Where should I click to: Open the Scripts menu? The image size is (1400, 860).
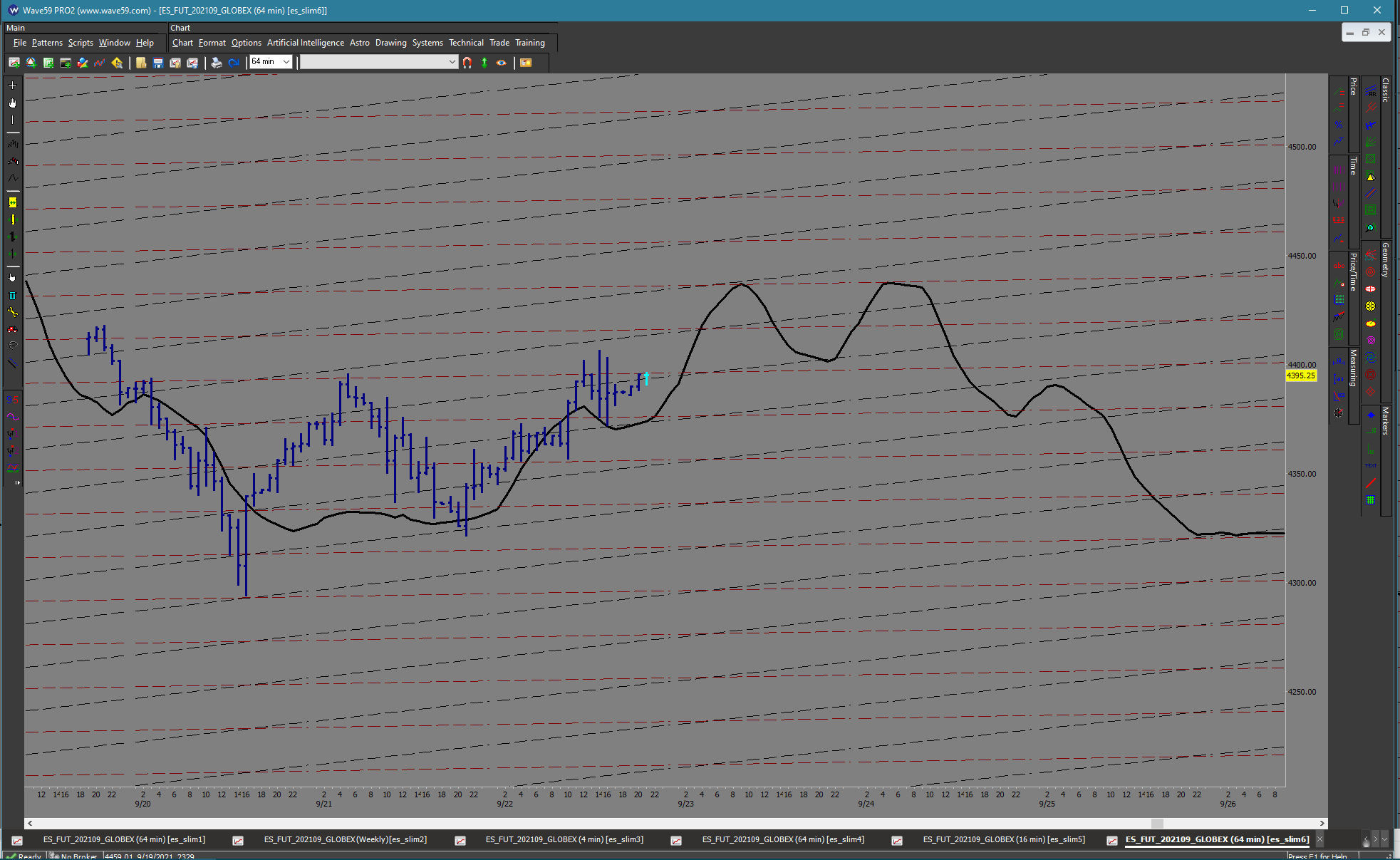click(81, 43)
